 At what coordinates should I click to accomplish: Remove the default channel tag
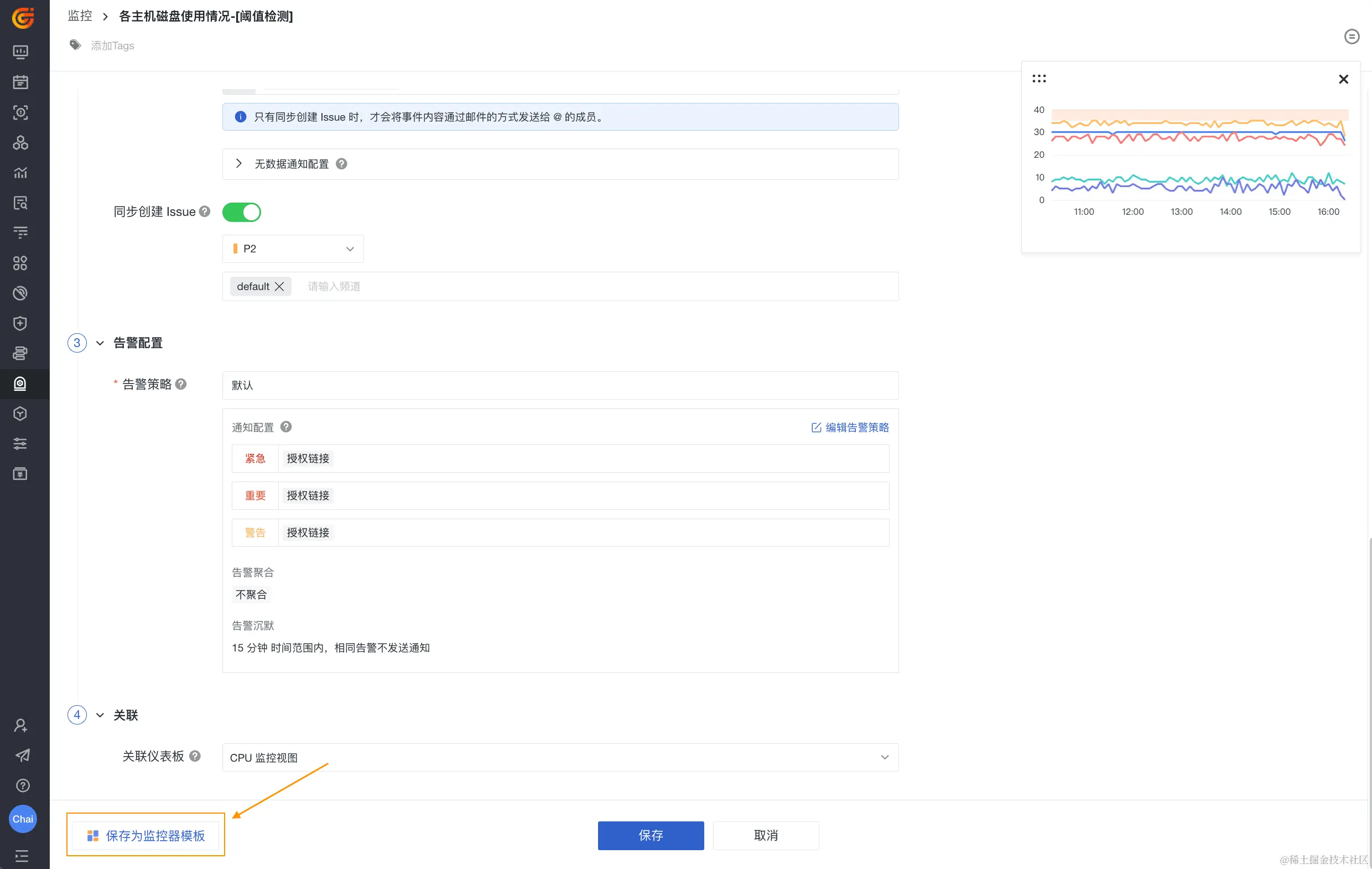(x=279, y=286)
